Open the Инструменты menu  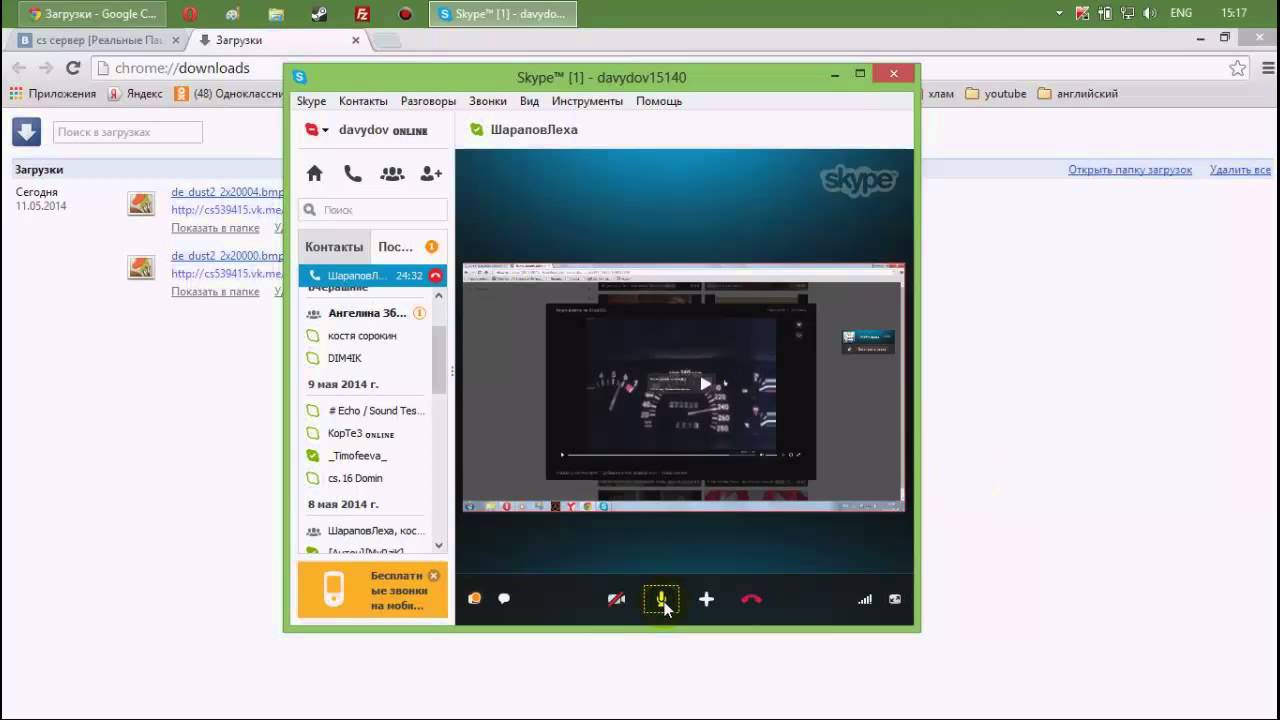587,101
